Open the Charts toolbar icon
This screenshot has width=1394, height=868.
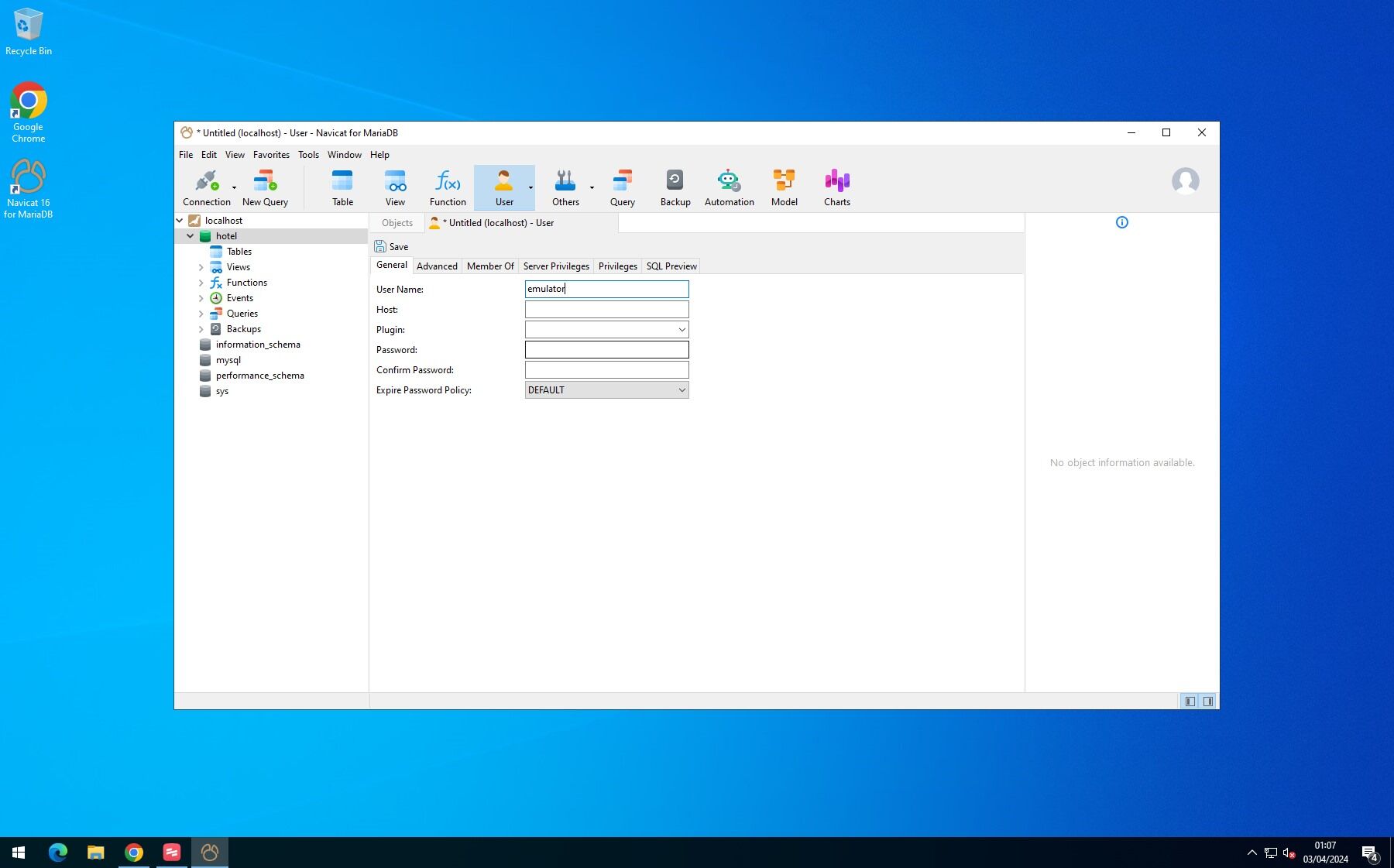[836, 187]
